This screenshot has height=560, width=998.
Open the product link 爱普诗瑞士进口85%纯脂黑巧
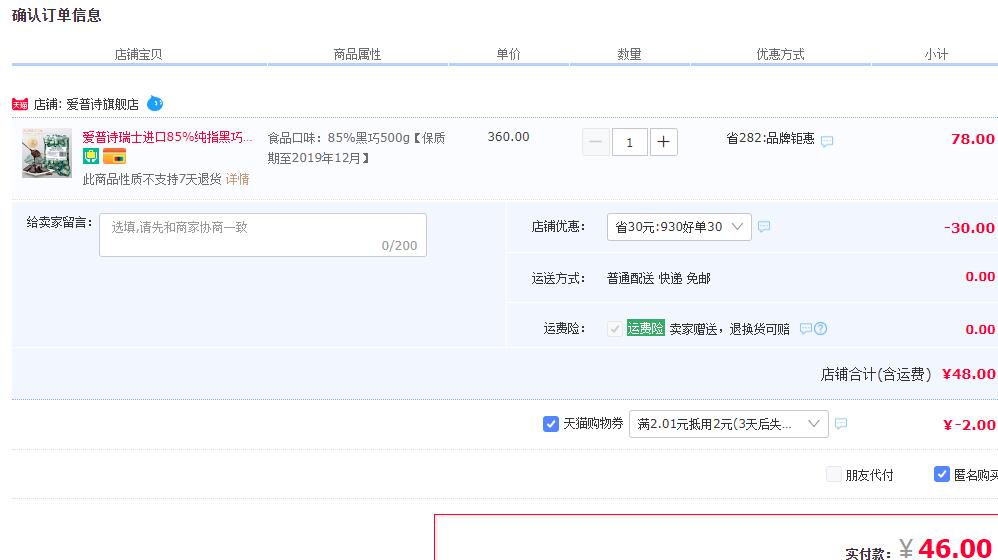pos(167,137)
